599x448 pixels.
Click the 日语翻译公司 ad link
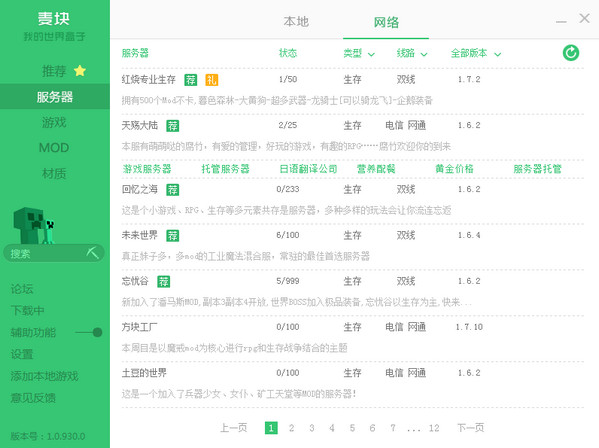tap(308, 169)
